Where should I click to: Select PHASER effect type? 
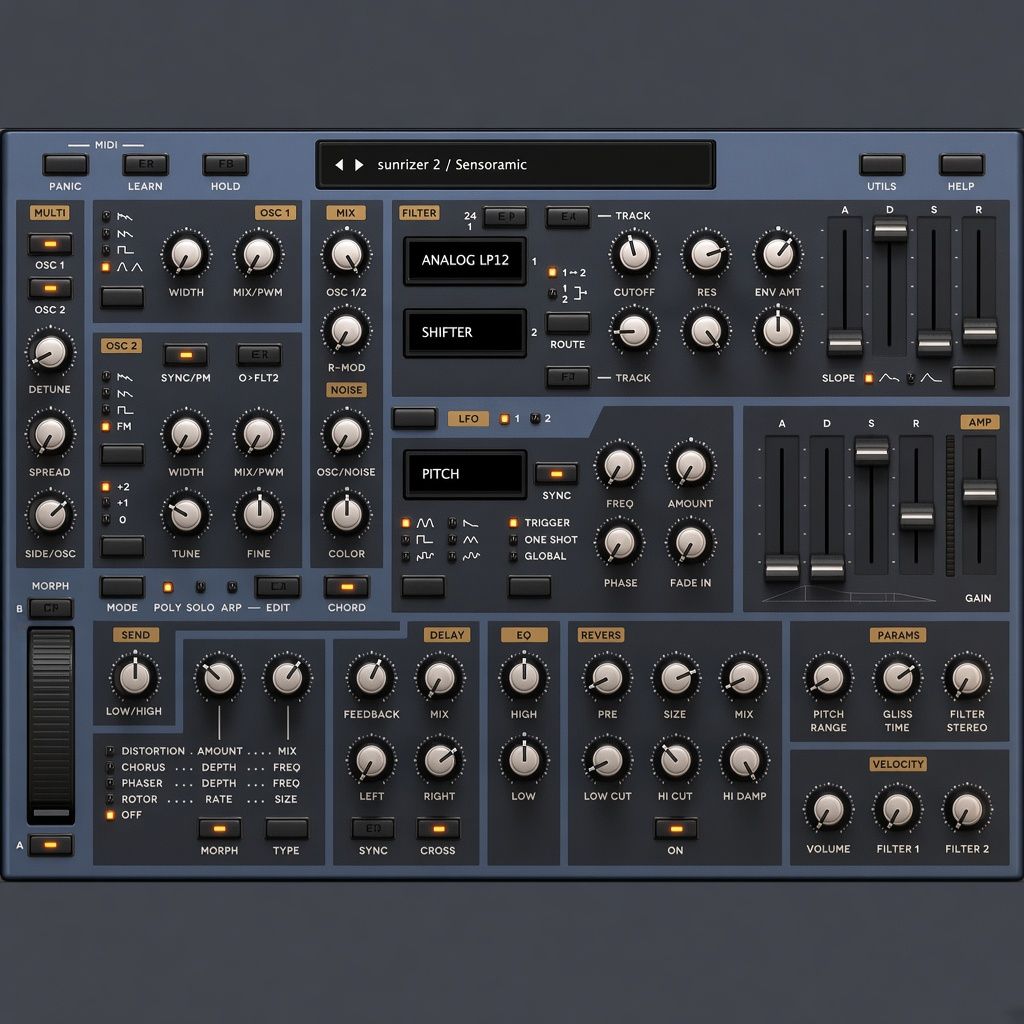(110, 783)
